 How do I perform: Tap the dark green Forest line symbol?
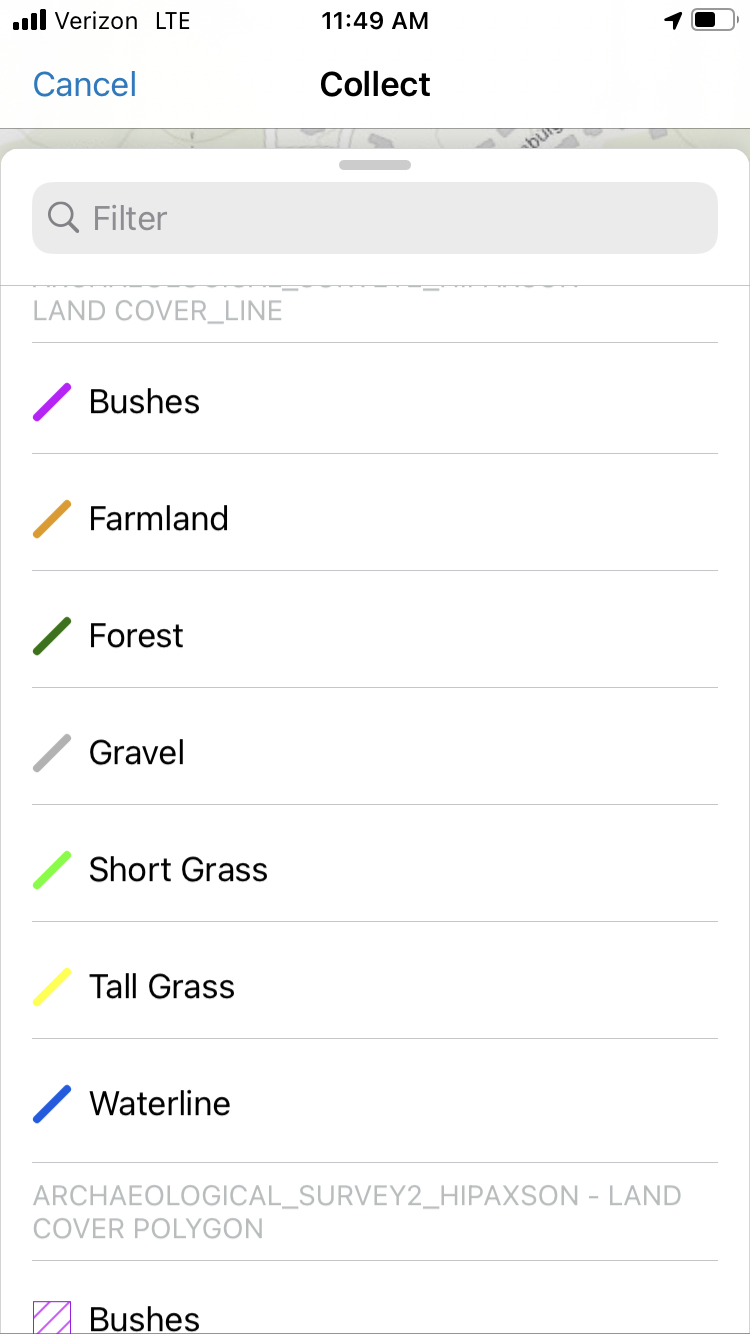[x=52, y=636]
